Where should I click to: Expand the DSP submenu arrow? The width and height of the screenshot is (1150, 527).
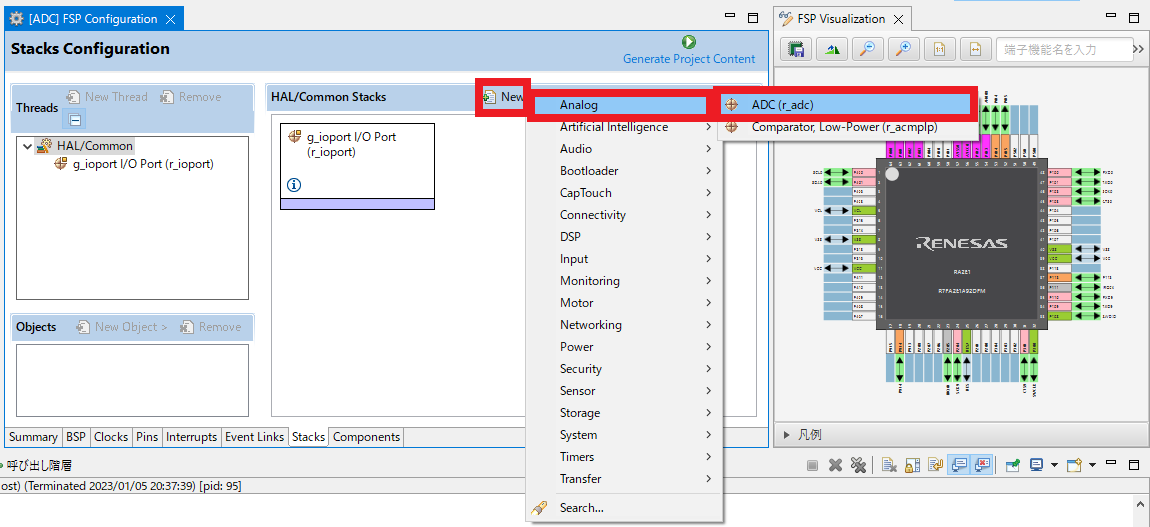click(708, 237)
